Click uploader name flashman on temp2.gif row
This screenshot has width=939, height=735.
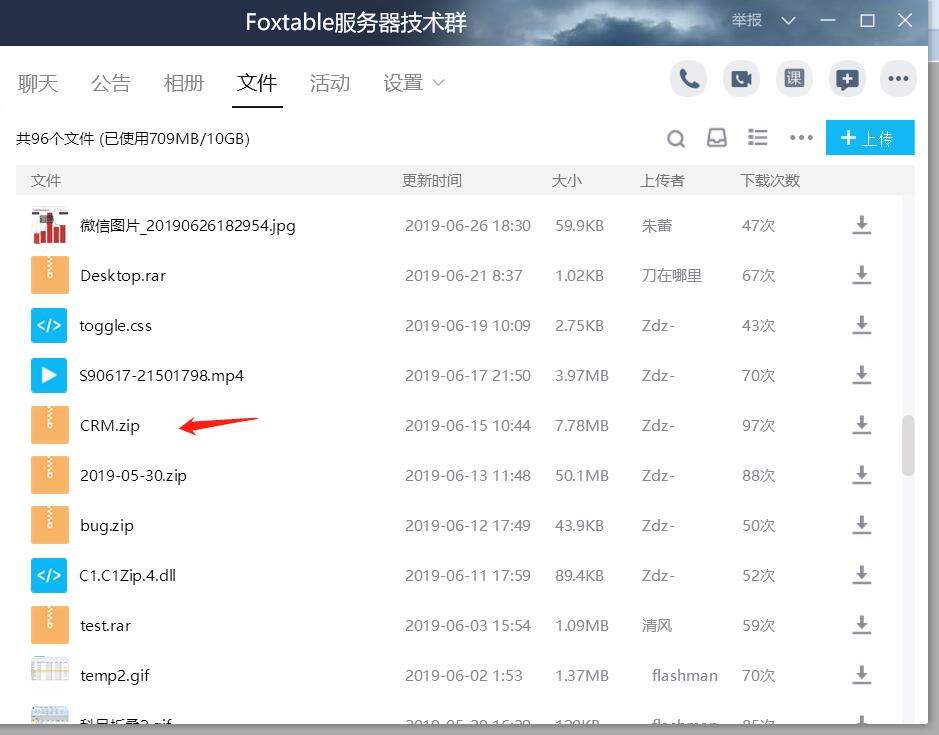[x=684, y=676]
